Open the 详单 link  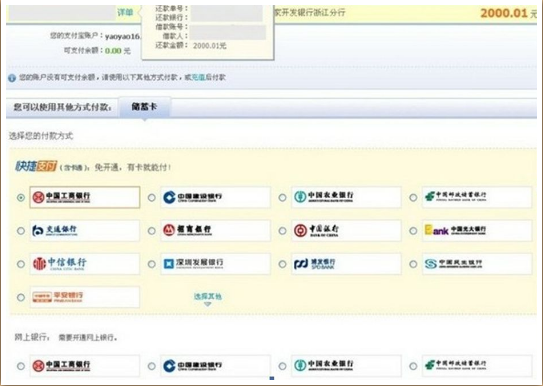point(125,13)
